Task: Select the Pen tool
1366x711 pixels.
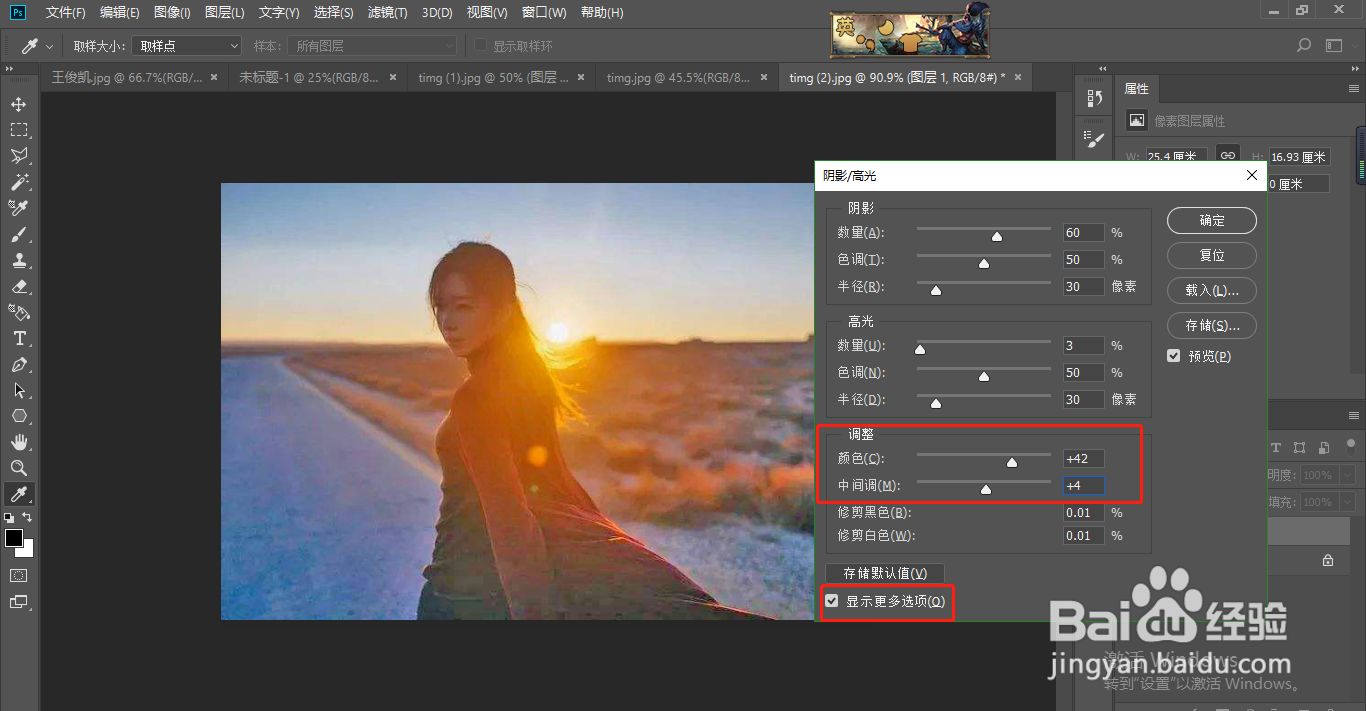Action: pos(19,364)
